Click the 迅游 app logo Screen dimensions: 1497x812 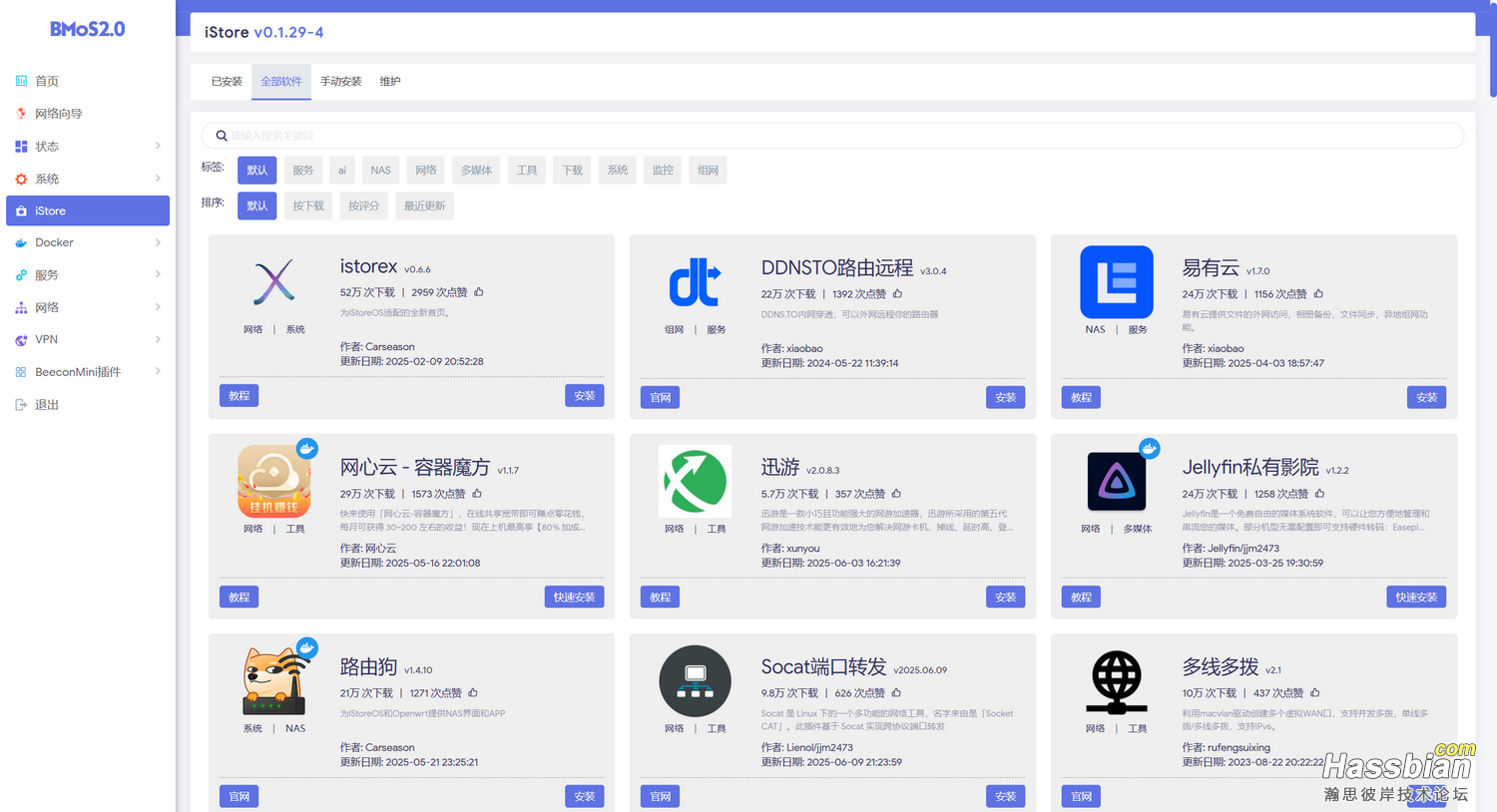695,482
